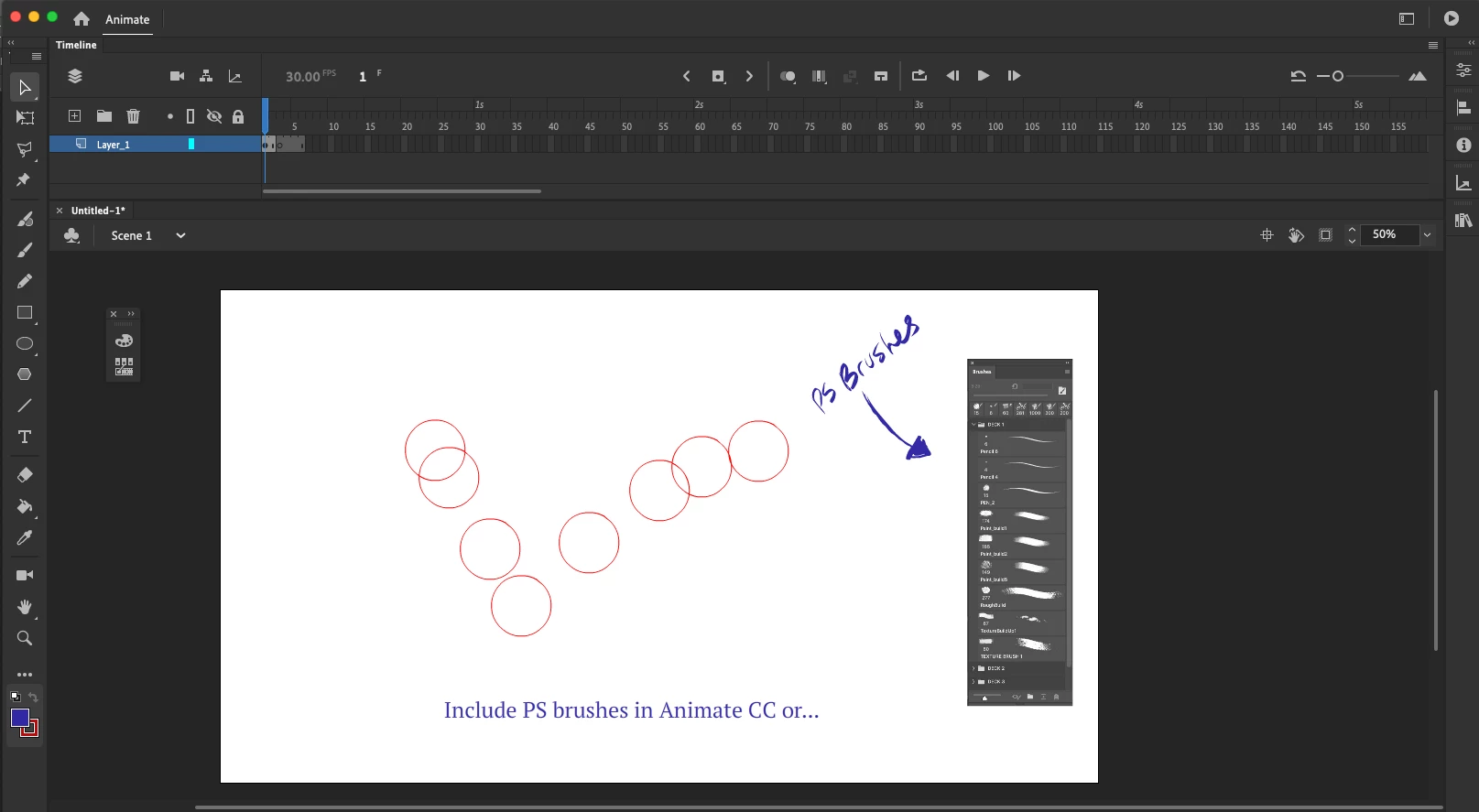Step forward one frame
The height and width of the screenshot is (812, 1479).
pos(1014,76)
